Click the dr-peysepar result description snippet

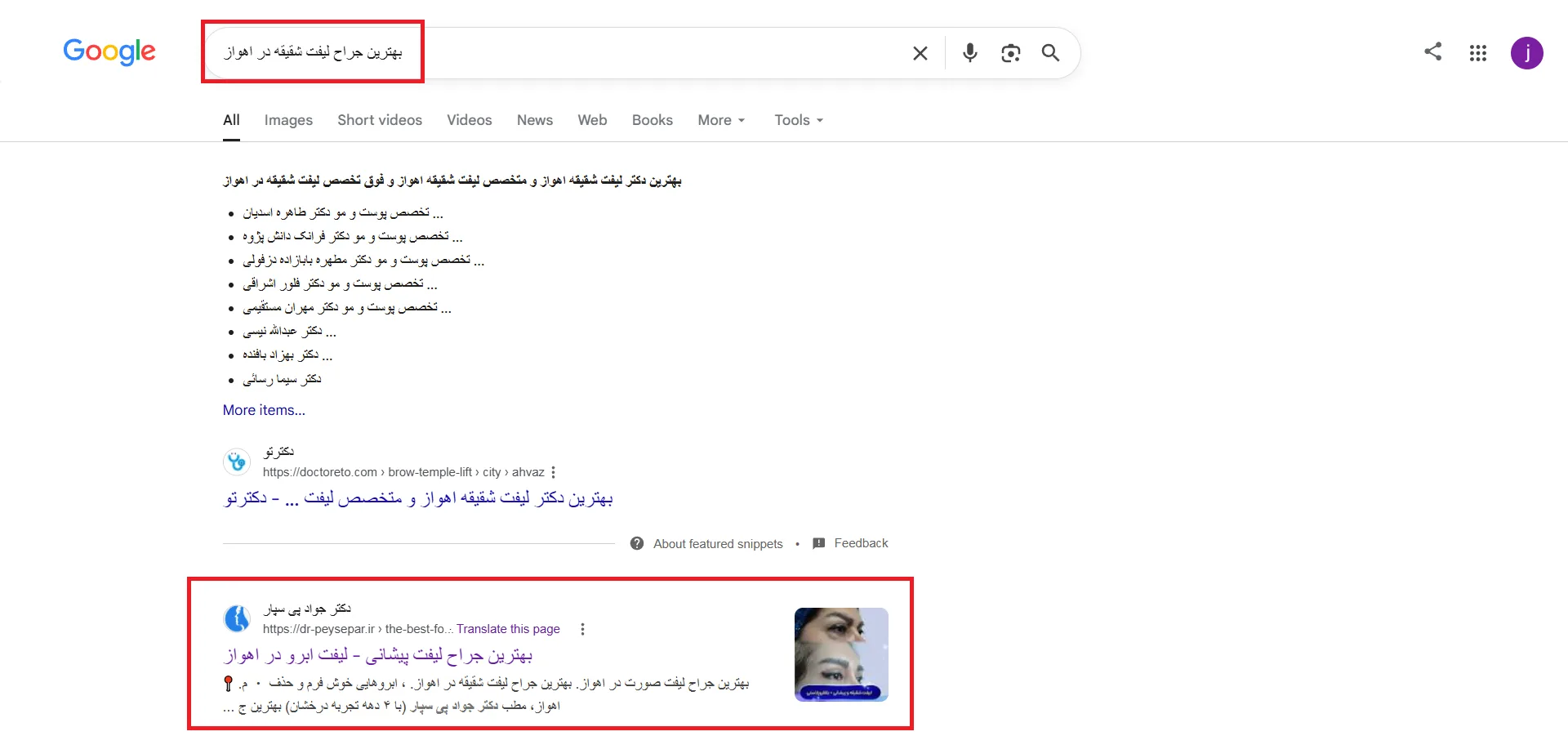coord(486,694)
